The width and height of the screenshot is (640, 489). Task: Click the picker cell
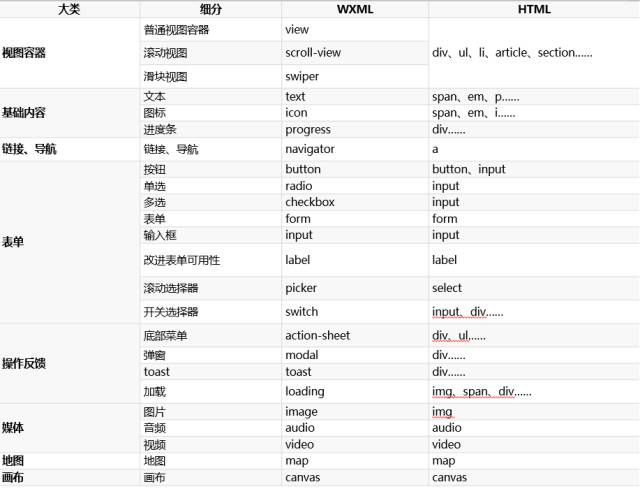coord(355,288)
